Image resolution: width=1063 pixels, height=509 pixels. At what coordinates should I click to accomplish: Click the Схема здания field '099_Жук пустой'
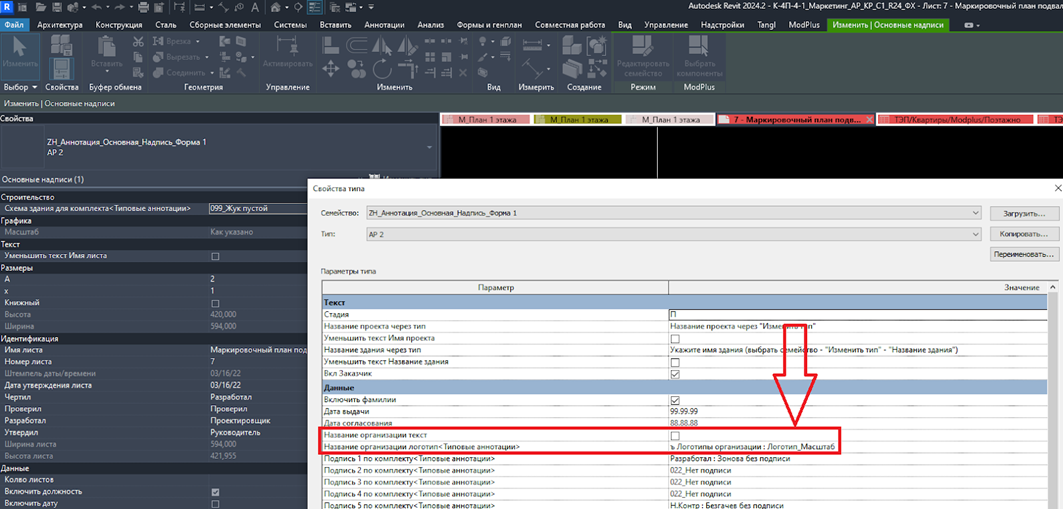coord(257,208)
